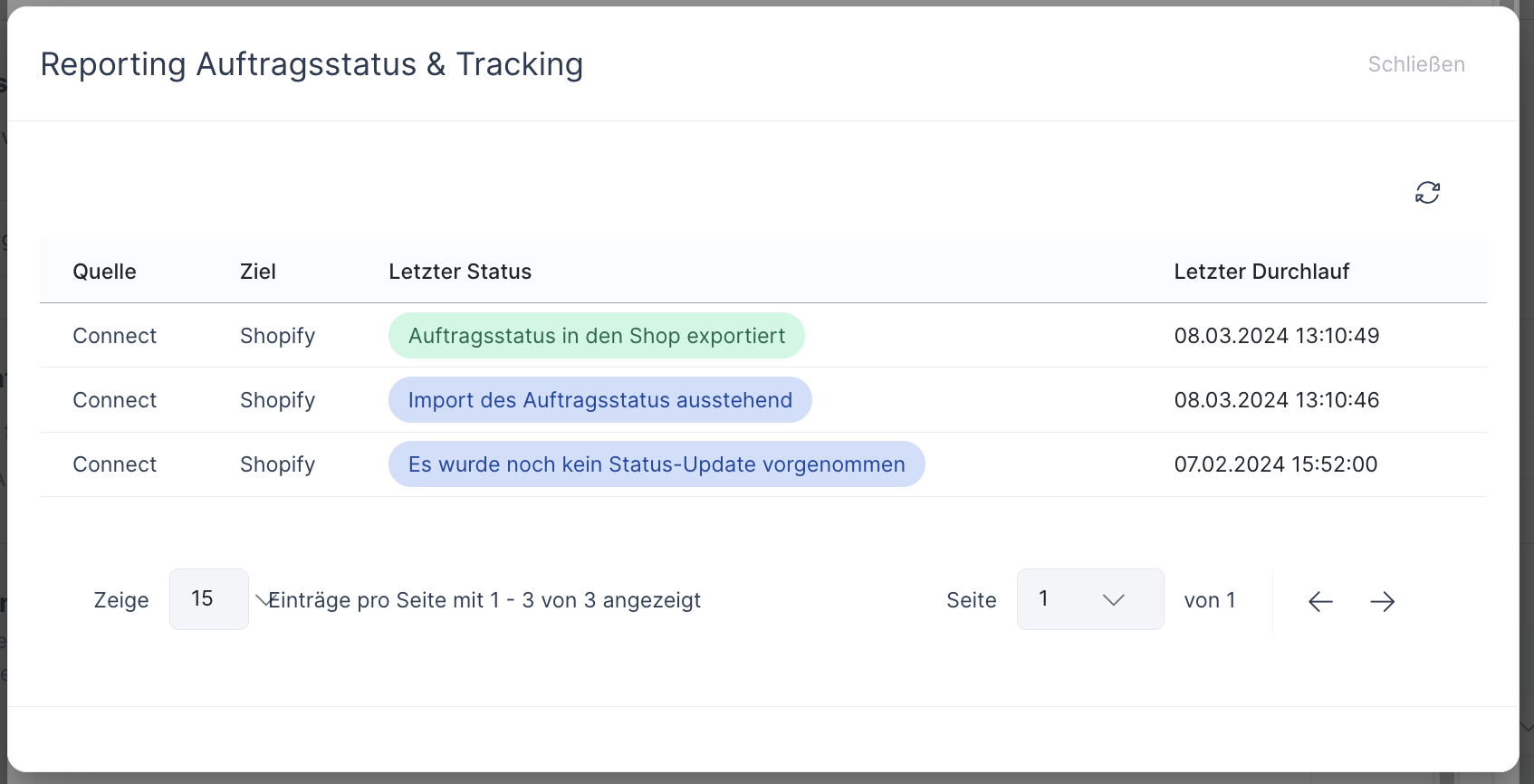Click green badge 'Auftragsstatus in den Shop exportiert'
This screenshot has height=784, width=1534.
click(596, 336)
